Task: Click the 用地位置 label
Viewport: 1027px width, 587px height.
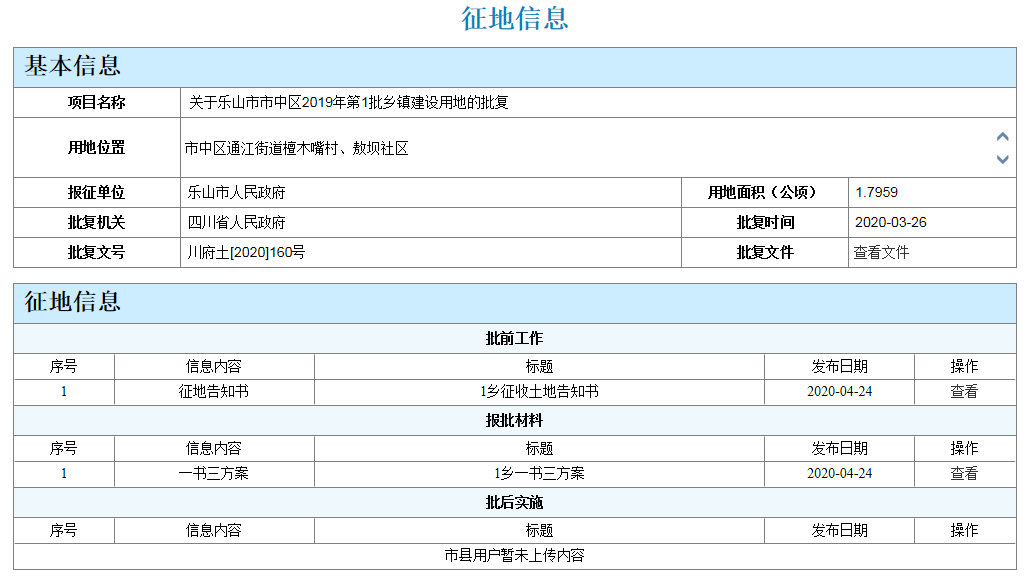Action: (x=96, y=147)
